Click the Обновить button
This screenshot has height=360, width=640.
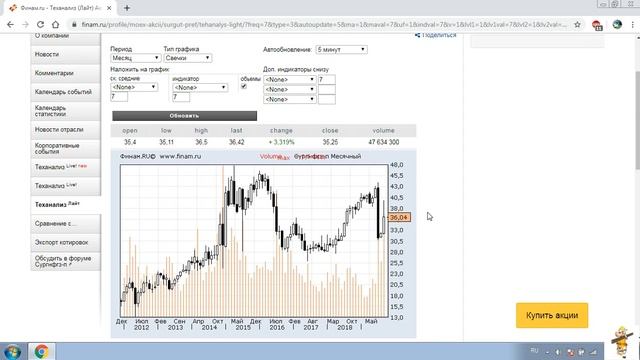184,116
